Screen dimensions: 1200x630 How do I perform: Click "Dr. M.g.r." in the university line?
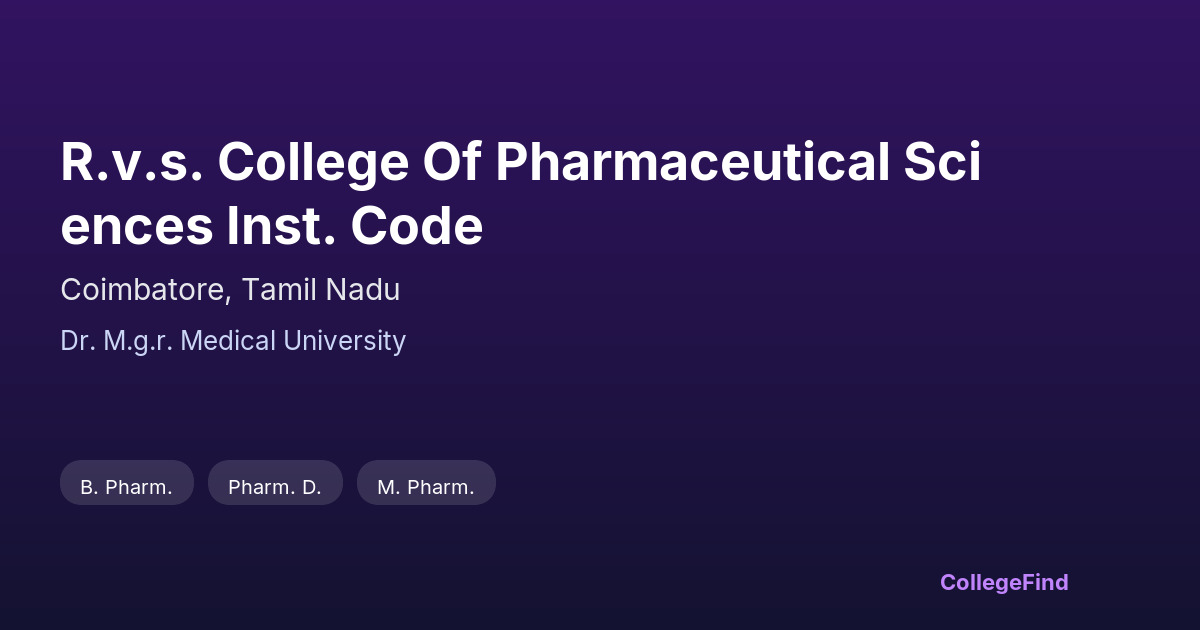(x=117, y=341)
